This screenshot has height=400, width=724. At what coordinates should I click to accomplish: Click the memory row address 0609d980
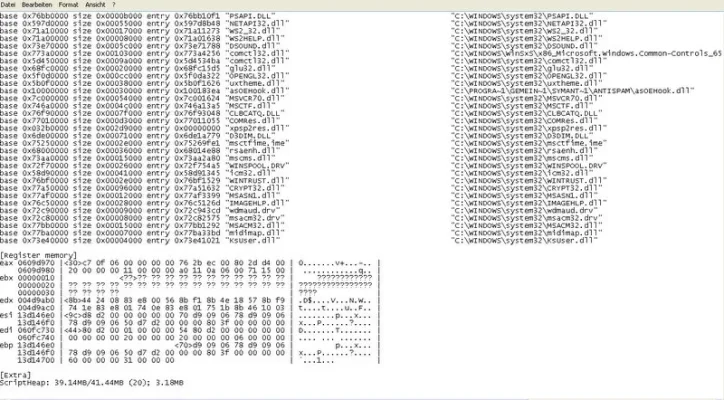point(36,270)
